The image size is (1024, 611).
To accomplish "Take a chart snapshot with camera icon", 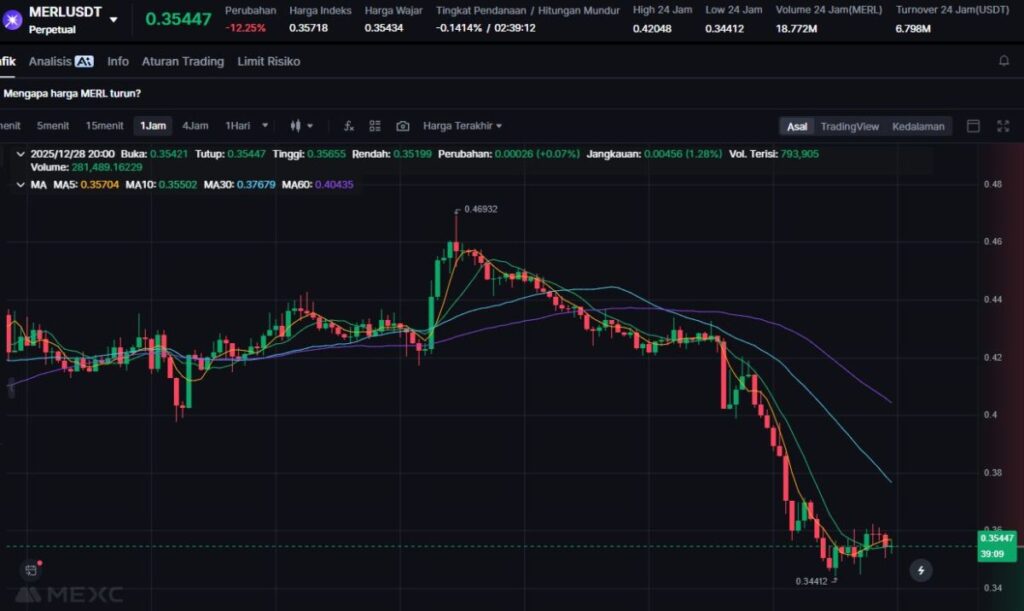I will 402,126.
